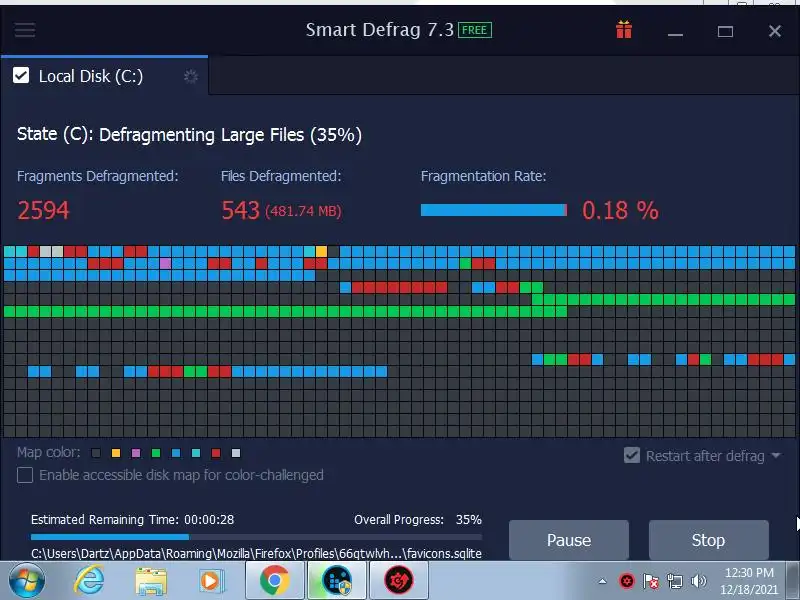The height and width of the screenshot is (600, 800).
Task: Close the Smart Defrag window
Action: click(x=774, y=32)
